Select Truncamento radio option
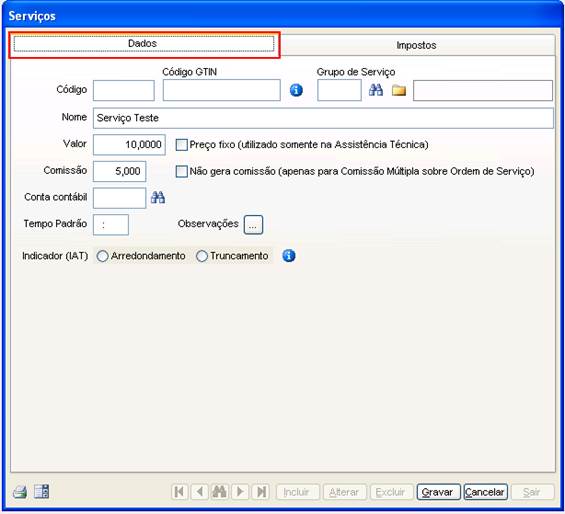The image size is (565, 514). click(x=202, y=256)
